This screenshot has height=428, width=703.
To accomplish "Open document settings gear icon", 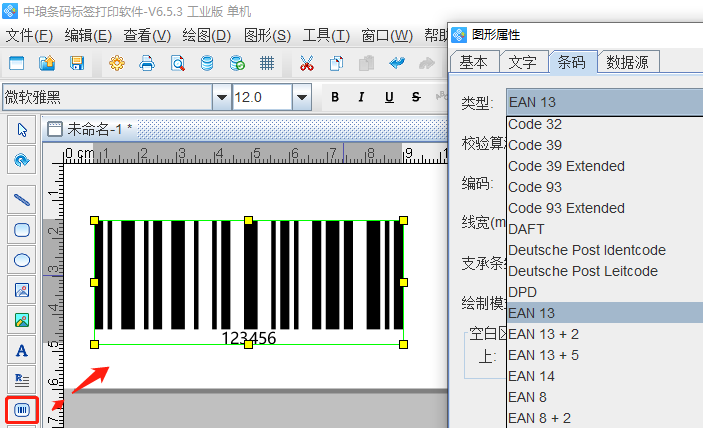I will [117, 63].
